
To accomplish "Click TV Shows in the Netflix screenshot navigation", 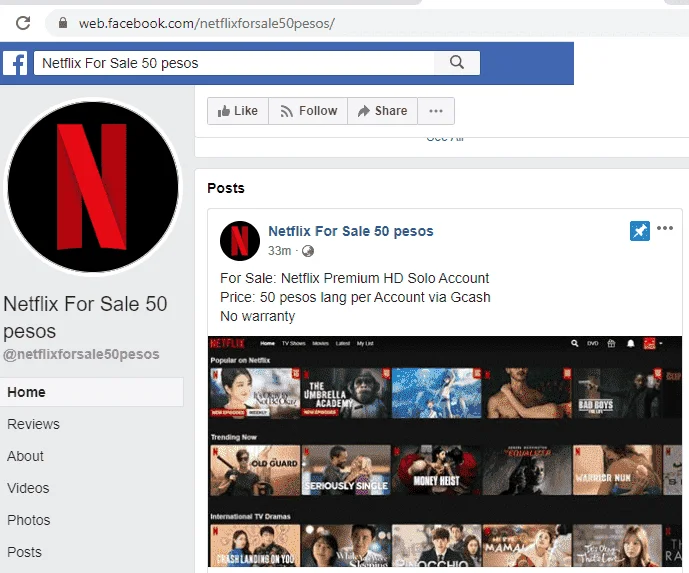I will click(294, 344).
